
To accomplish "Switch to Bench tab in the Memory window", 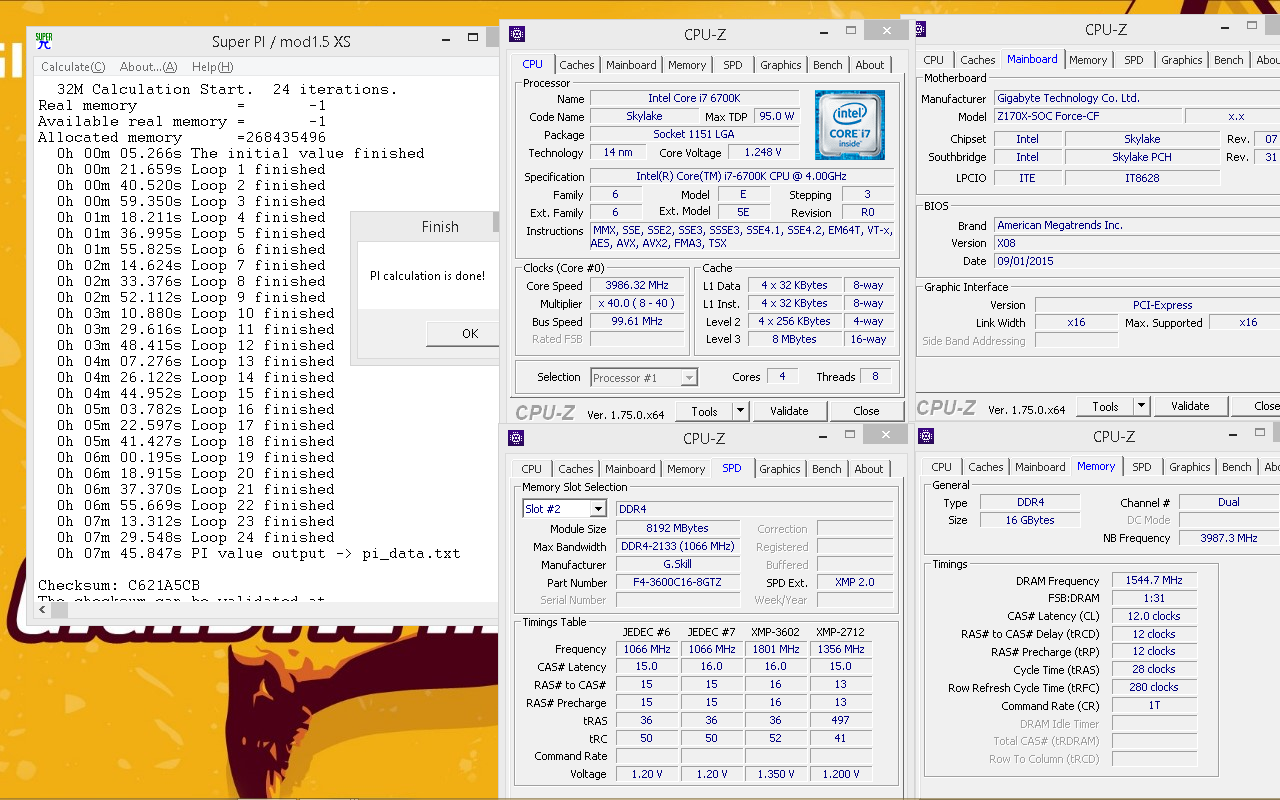I will click(x=1237, y=467).
